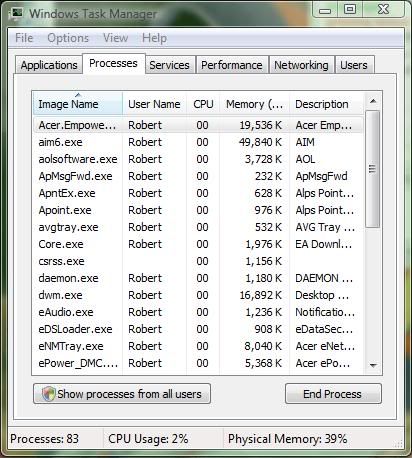This screenshot has height=458, width=412.
Task: Select the ApMsgFwd.exe process
Action: [198, 176]
